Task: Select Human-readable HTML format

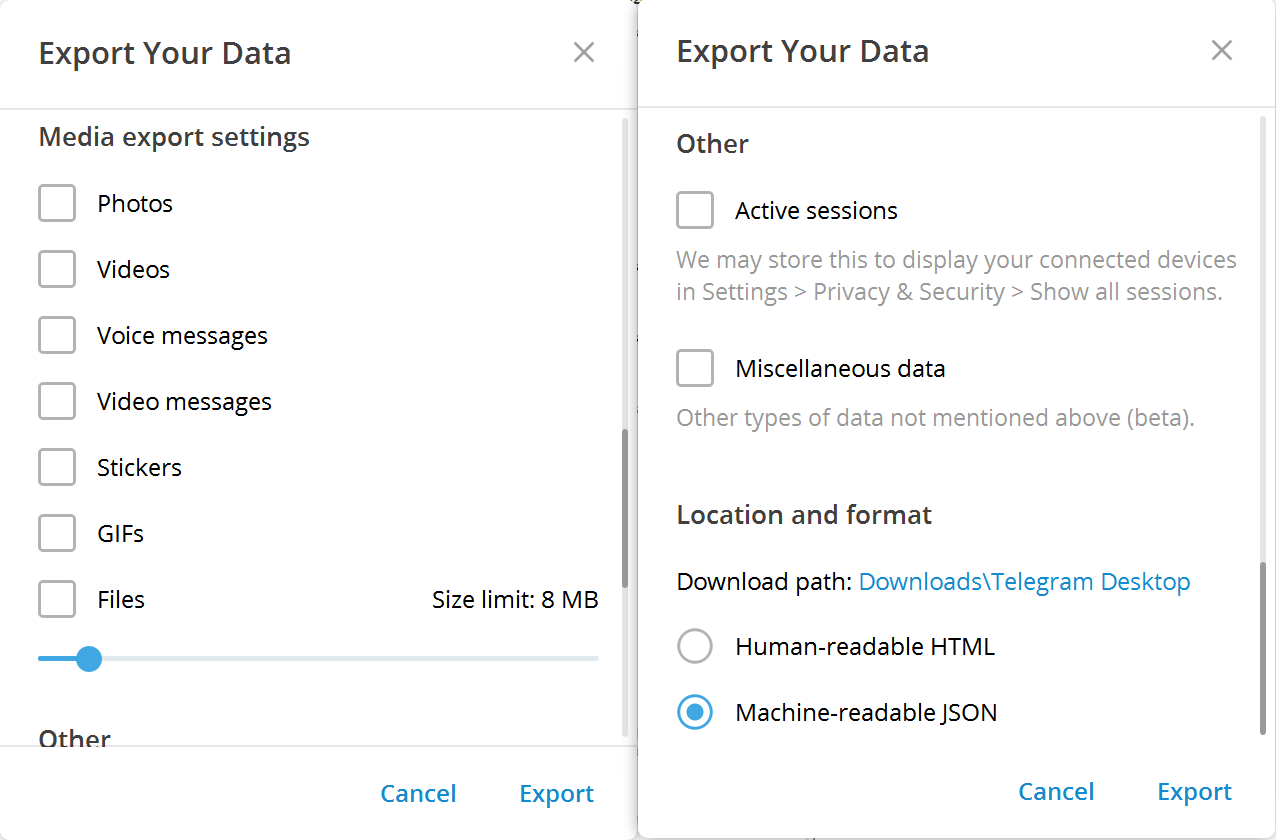Action: tap(695, 647)
